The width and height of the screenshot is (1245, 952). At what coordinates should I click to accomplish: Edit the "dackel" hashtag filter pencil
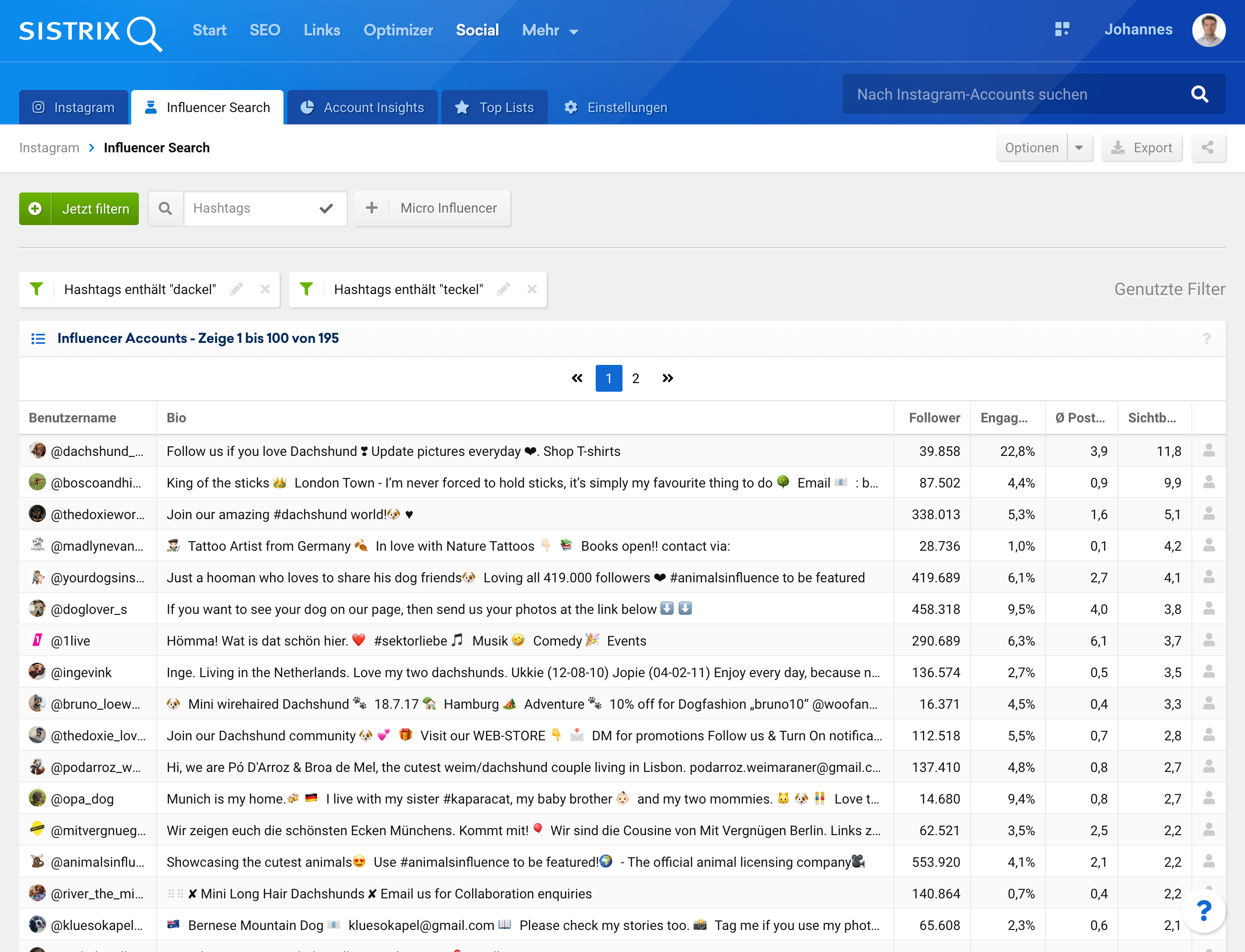click(x=236, y=290)
